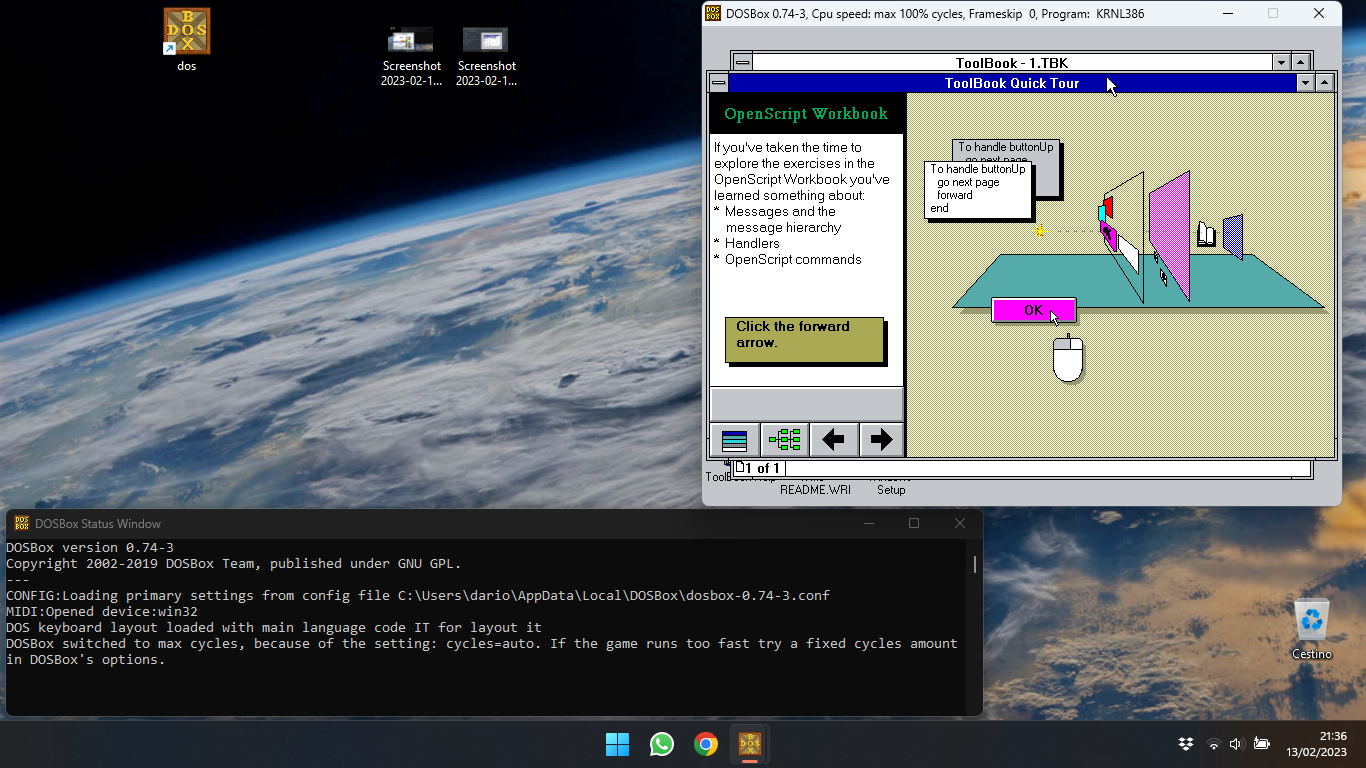The image size is (1366, 768).
Task: Maximize the DOSBox Status Window
Action: [913, 523]
